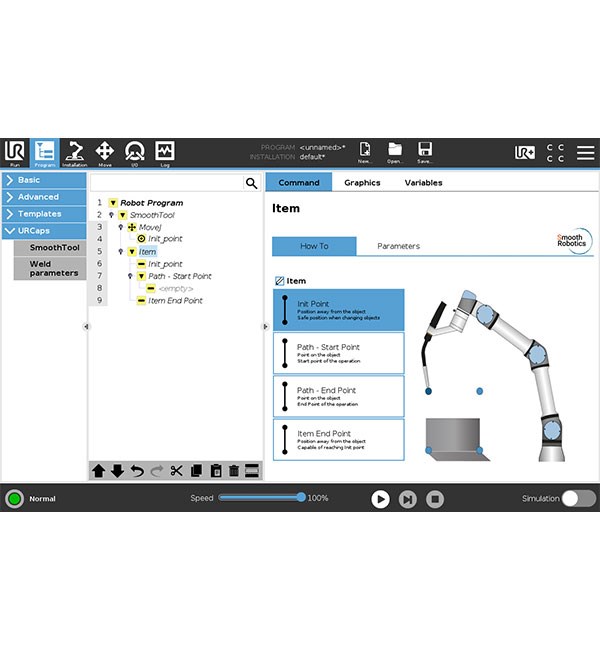Image resolution: width=600 pixels, height=650 pixels.
Task: Expand the Basic section
Action: 44,180
